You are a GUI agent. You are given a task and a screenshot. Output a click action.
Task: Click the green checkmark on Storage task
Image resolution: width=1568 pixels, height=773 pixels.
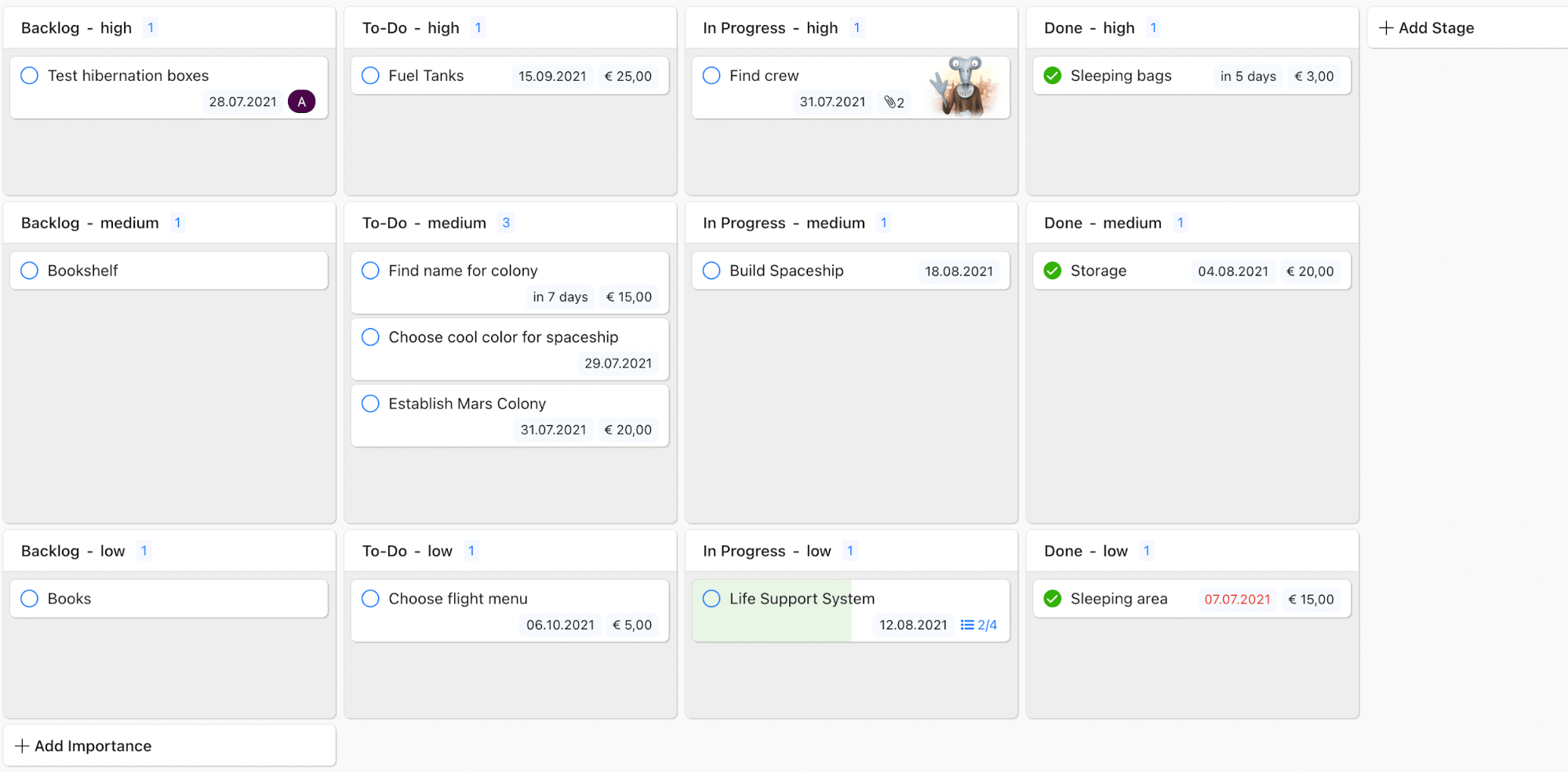pyautogui.click(x=1053, y=271)
